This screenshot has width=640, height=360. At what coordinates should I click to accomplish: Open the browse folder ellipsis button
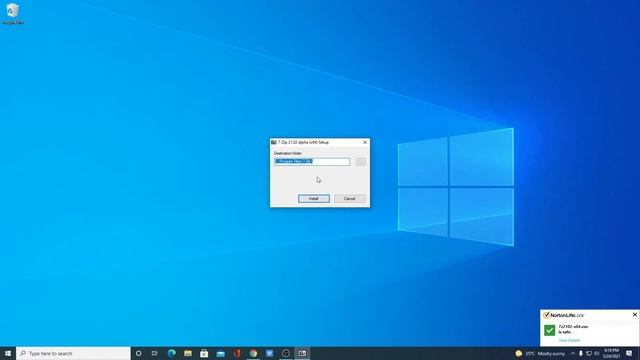(x=361, y=162)
